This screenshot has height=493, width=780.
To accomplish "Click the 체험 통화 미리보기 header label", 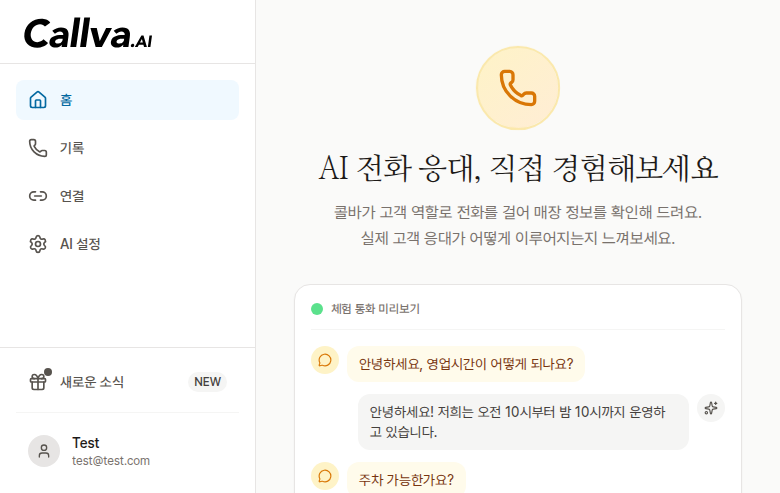I will click(375, 309).
